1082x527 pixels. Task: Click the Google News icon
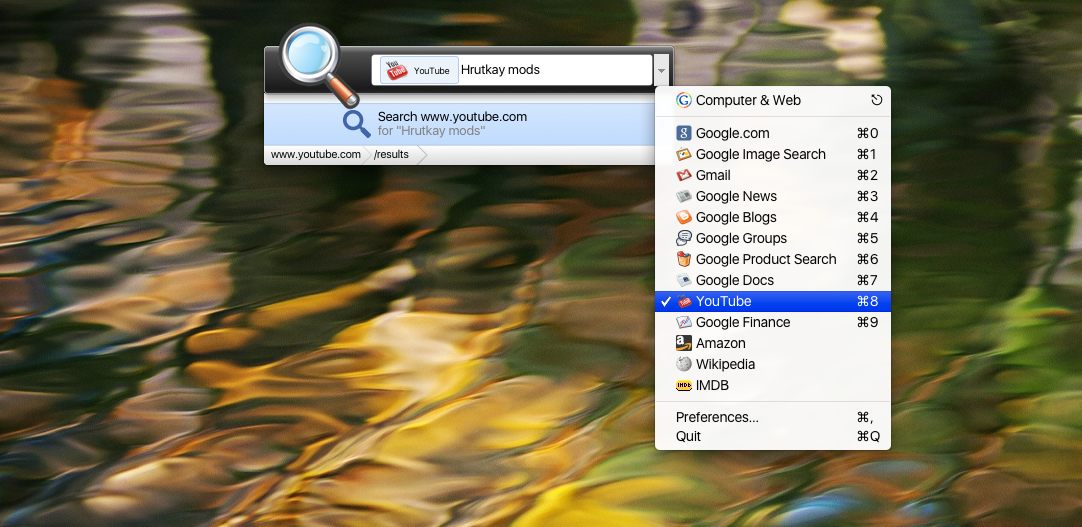684,196
